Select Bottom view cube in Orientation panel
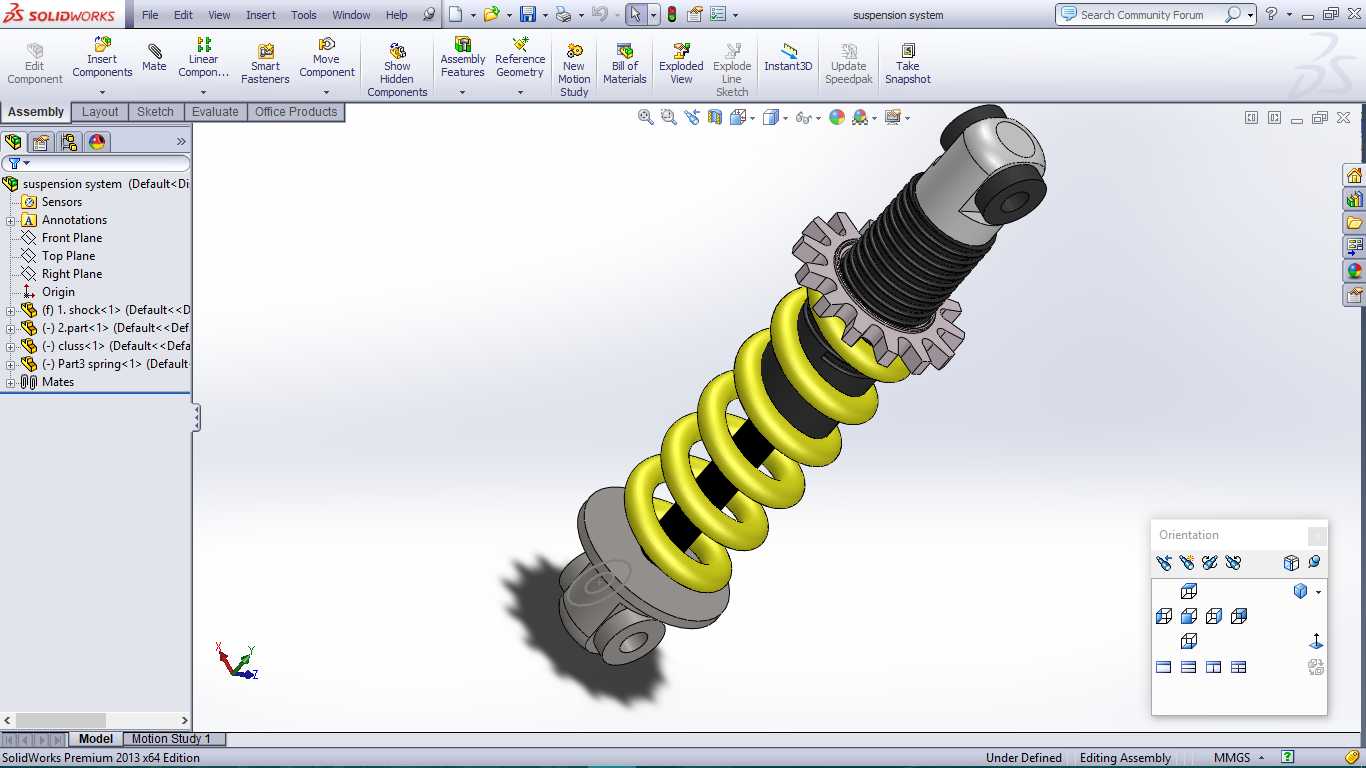The width and height of the screenshot is (1366, 768). pos(1188,641)
